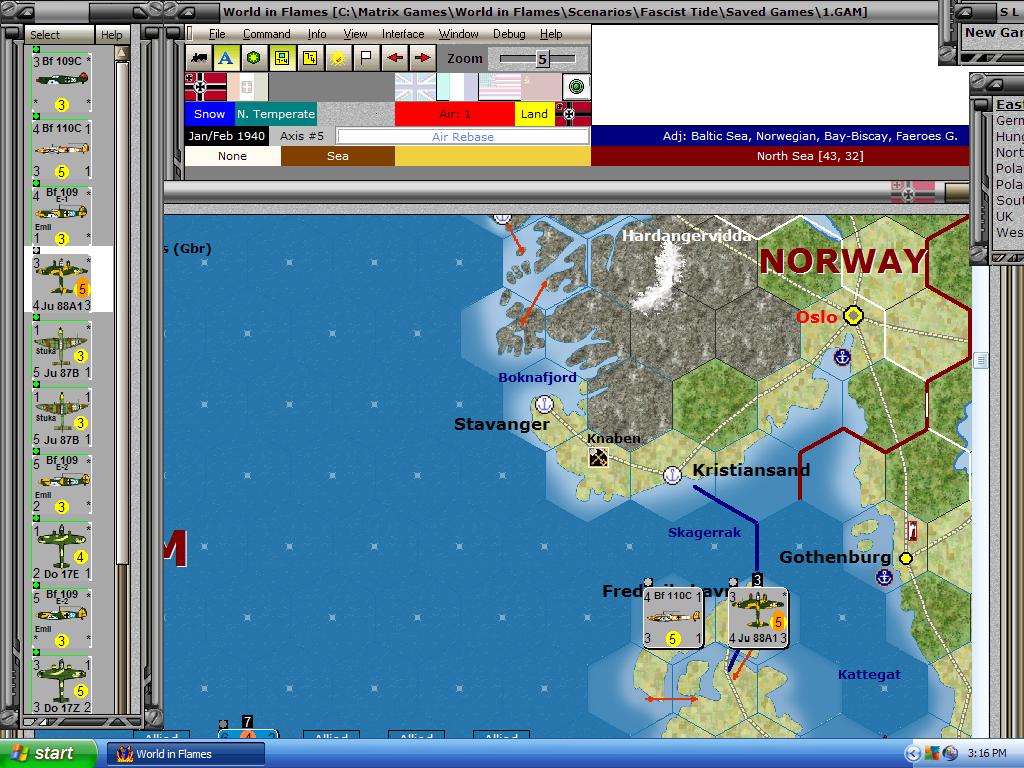This screenshot has height=768, width=1024.
Task: Open production screen via green globe icon
Action: (252, 57)
